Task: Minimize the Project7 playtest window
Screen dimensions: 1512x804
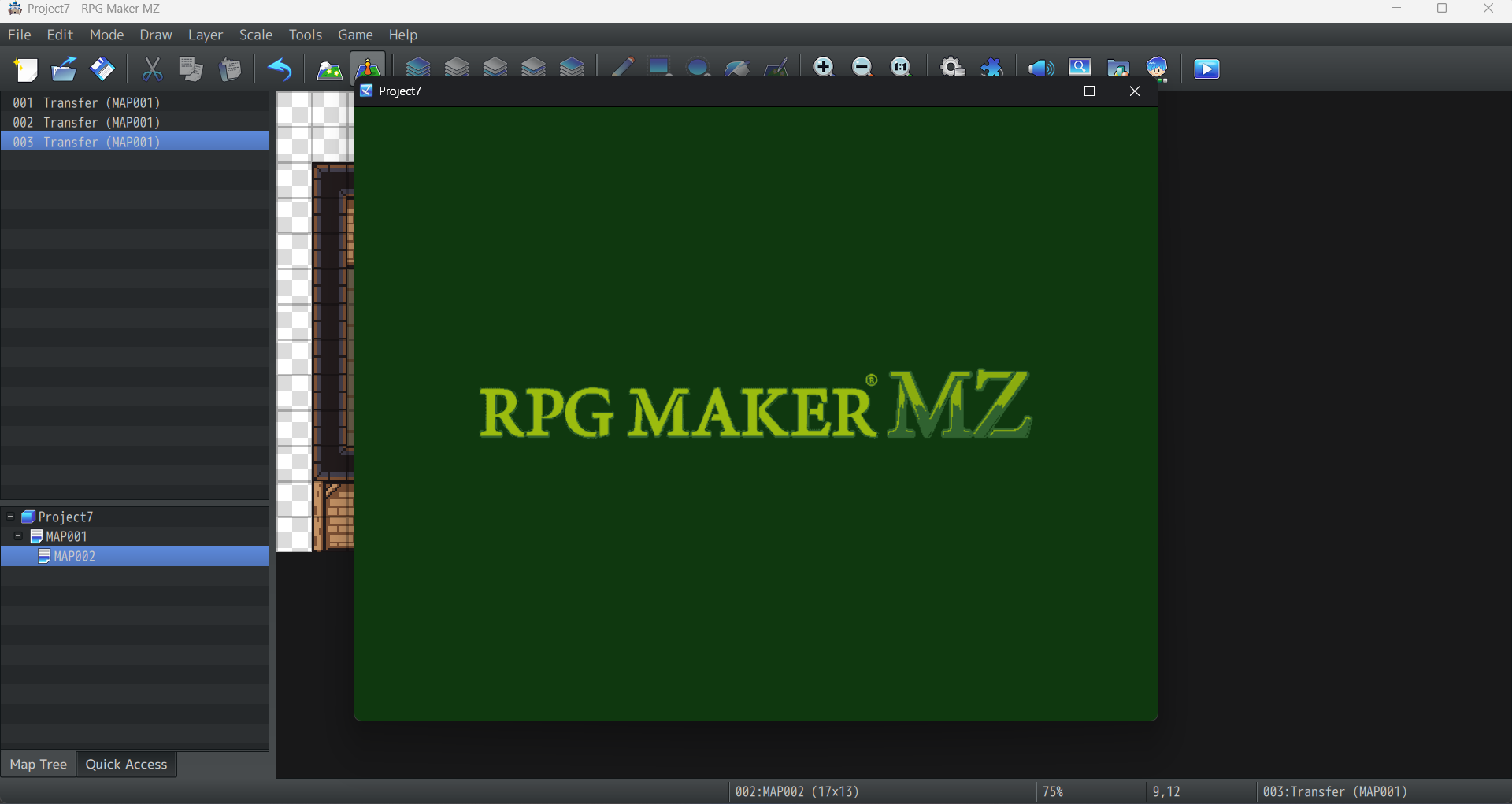Action: tap(1045, 91)
